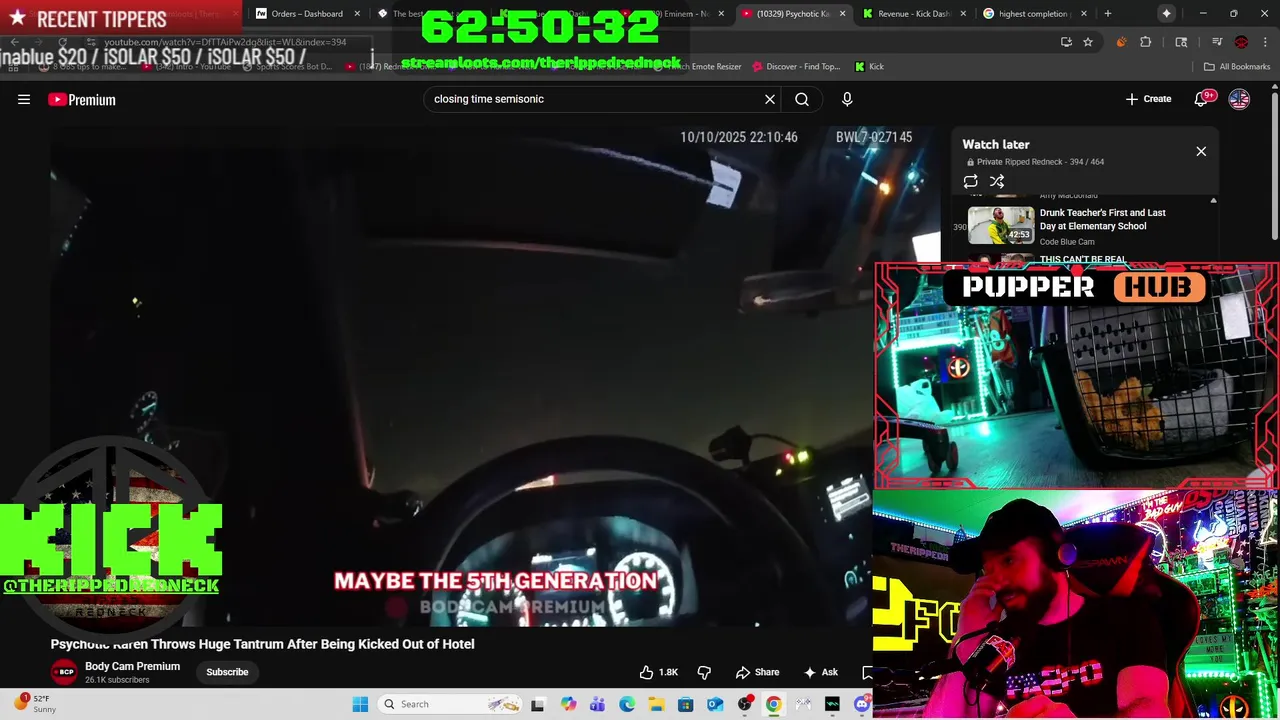Open the All Bookmarks folder
Screen dimensions: 1280x720
point(1237,67)
